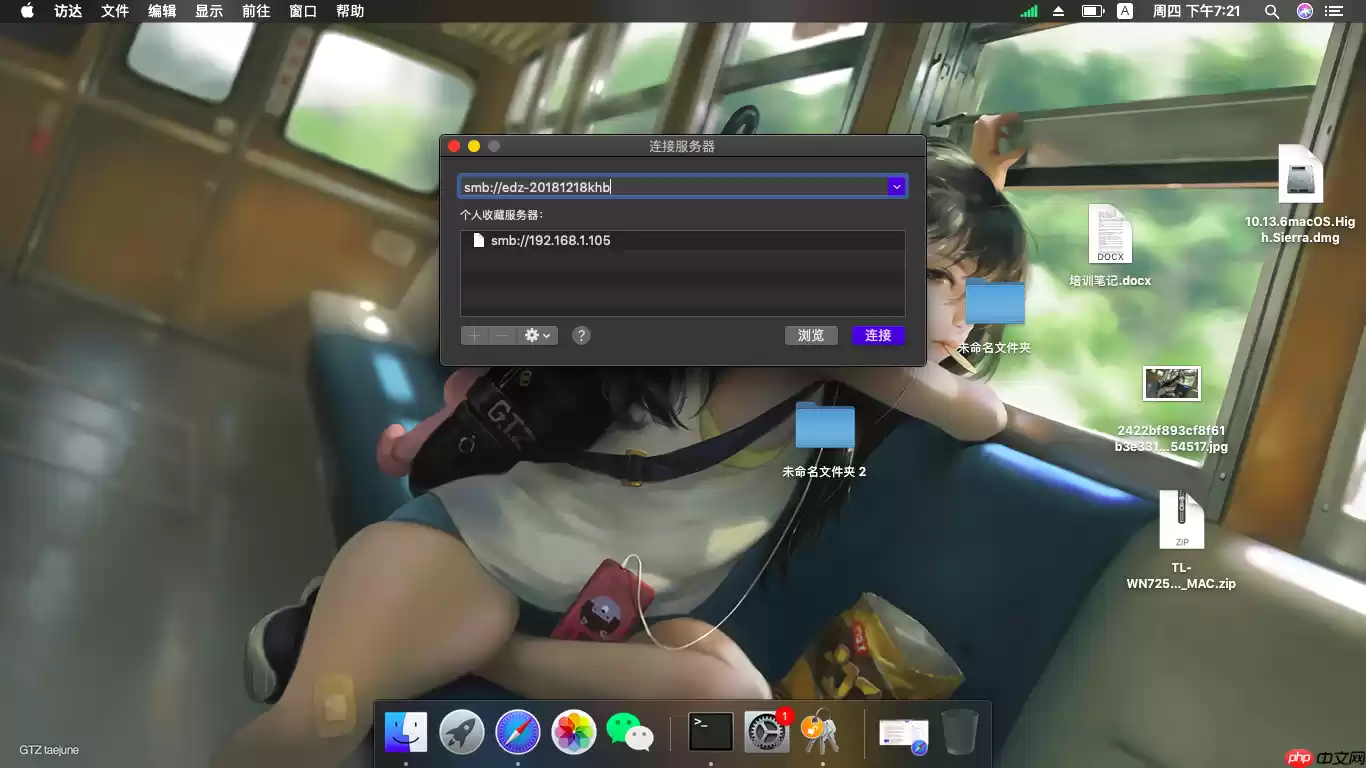Open Safari from the Dock
Viewport: 1366px width, 768px height.
pyautogui.click(x=517, y=732)
